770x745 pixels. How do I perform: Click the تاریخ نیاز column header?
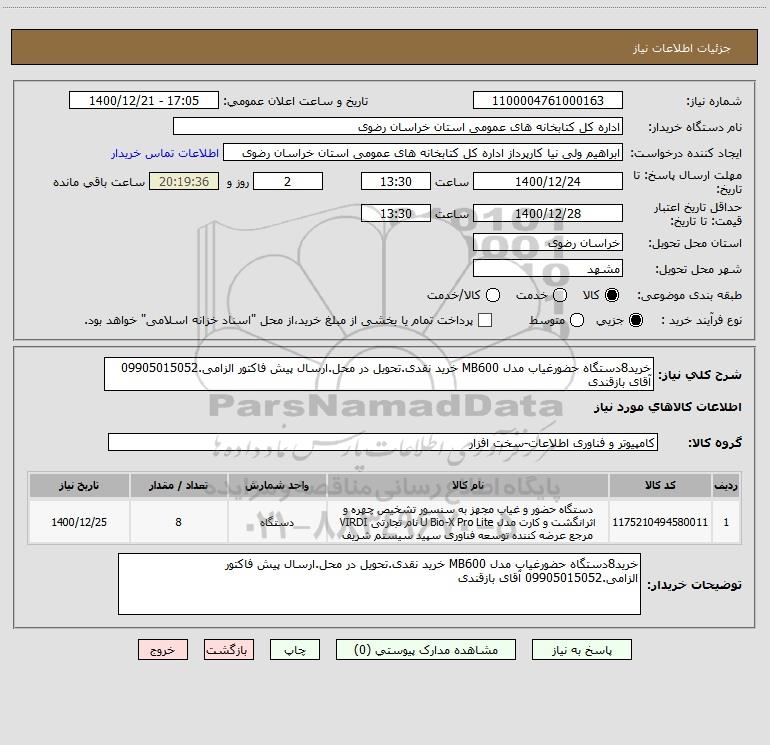point(79,486)
